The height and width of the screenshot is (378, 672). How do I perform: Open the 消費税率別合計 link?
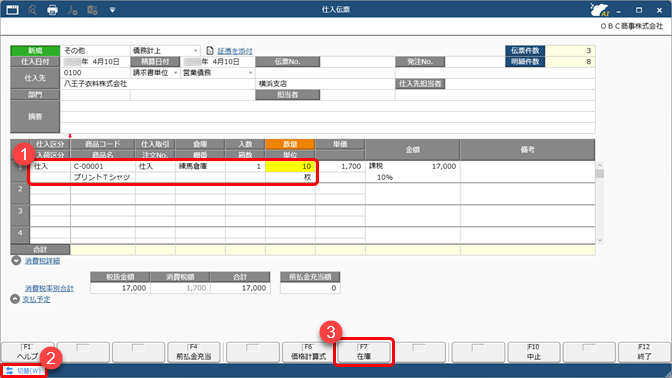[x=49, y=288]
